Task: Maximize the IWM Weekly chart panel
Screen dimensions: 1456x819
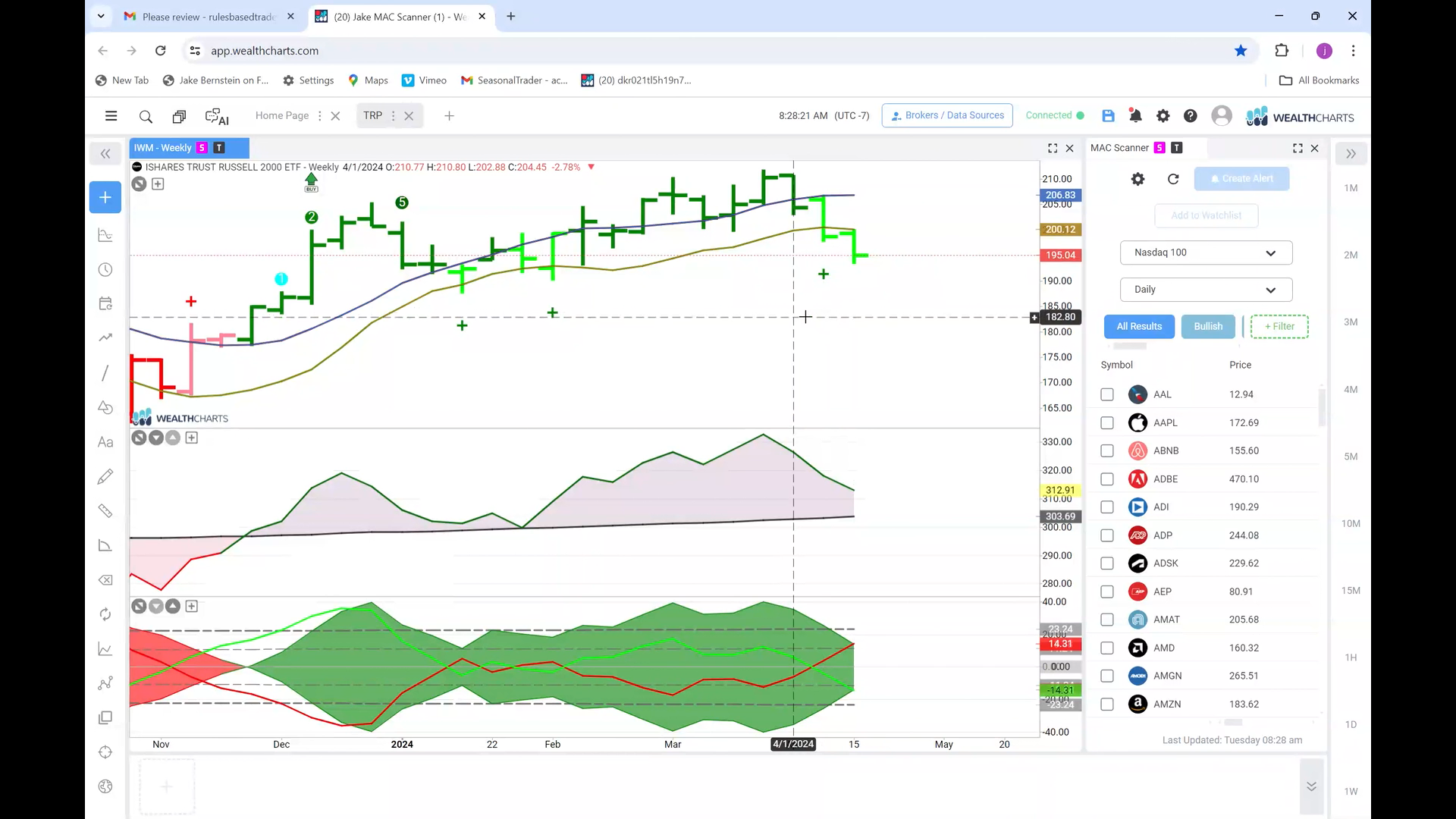Action: coord(1053,148)
